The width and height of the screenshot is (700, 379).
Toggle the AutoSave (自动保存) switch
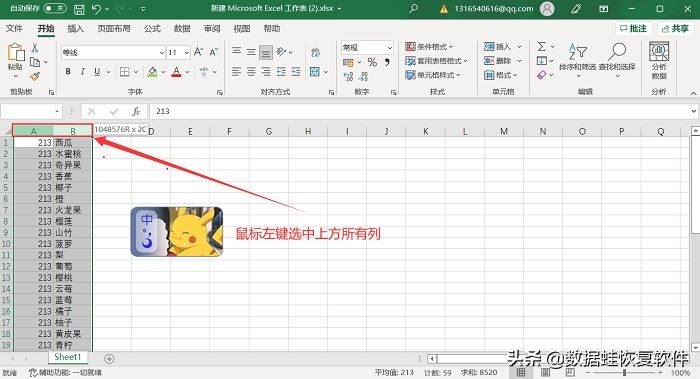[x=55, y=8]
